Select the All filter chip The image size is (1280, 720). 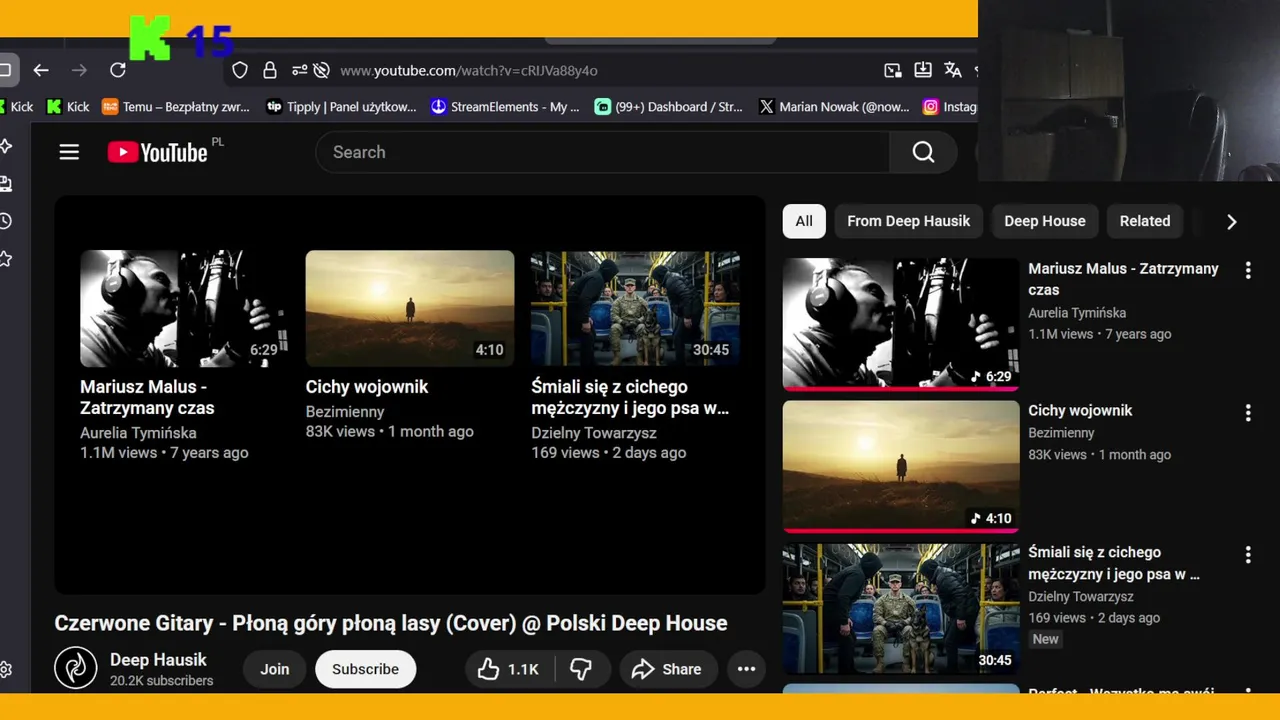click(x=804, y=221)
